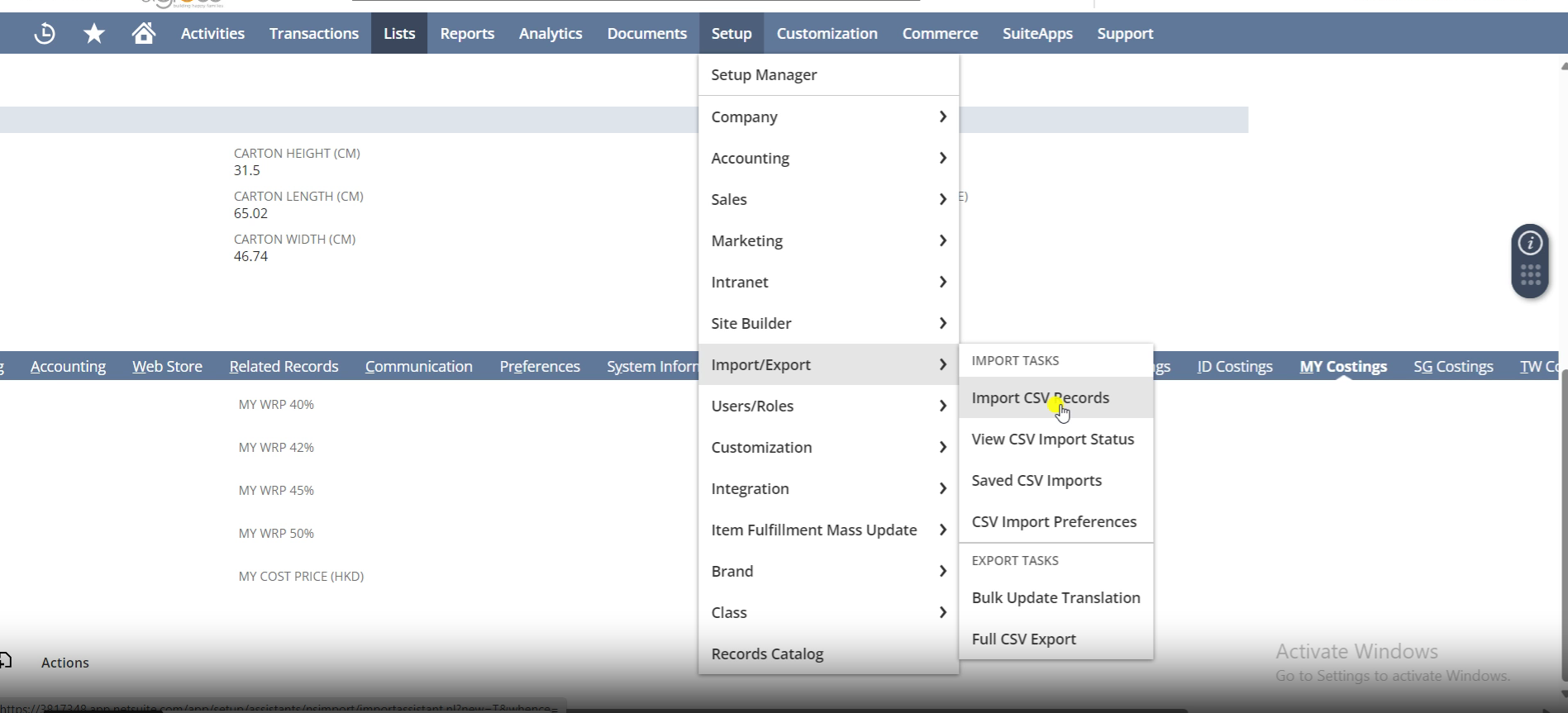Expand the Sales submenu
This screenshot has width=1568, height=713.
pos(828,199)
